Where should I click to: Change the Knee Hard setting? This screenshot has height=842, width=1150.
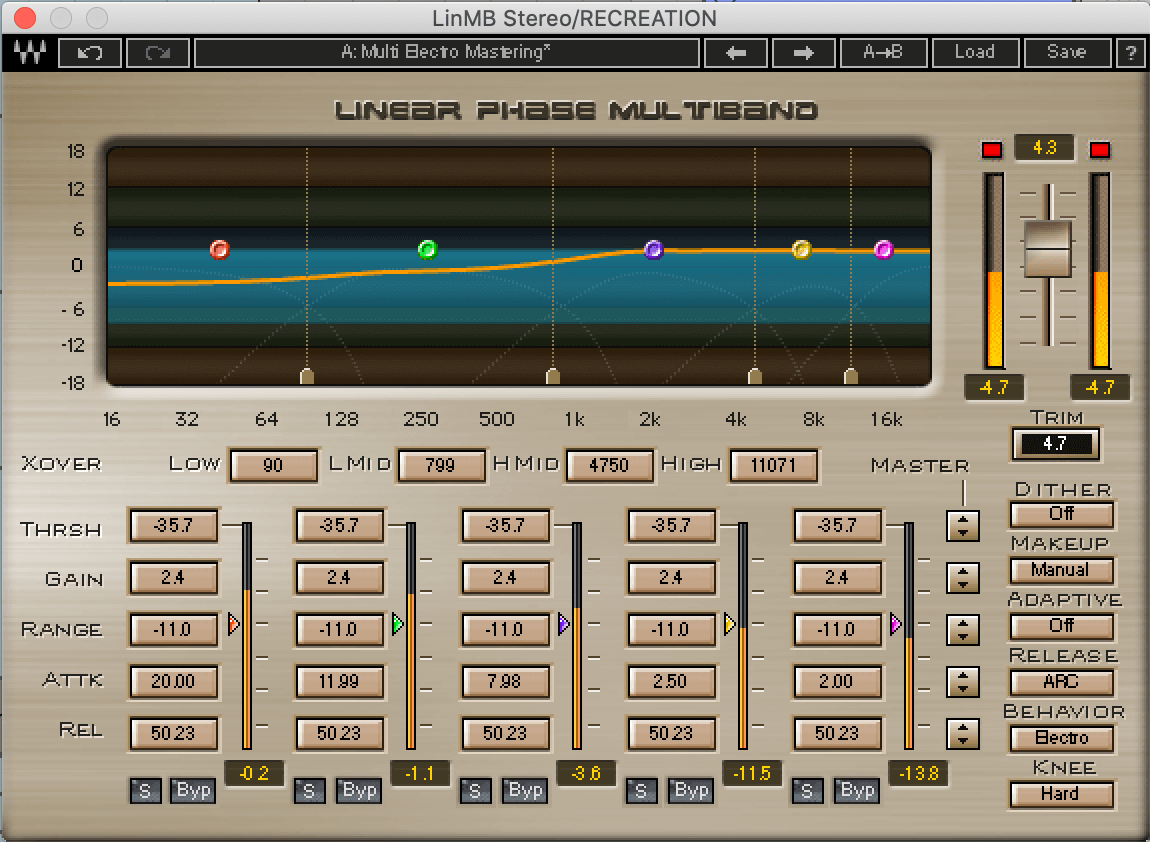[1061, 794]
